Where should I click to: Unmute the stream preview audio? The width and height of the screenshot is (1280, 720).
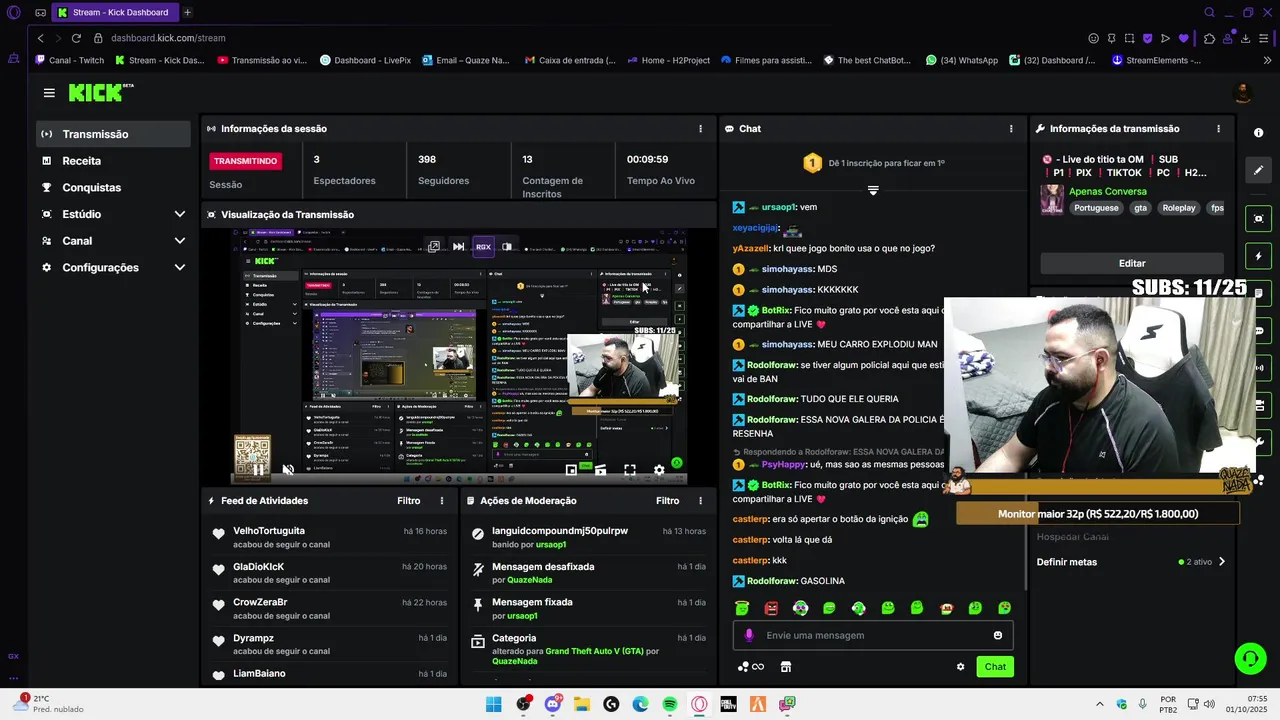pos(288,470)
